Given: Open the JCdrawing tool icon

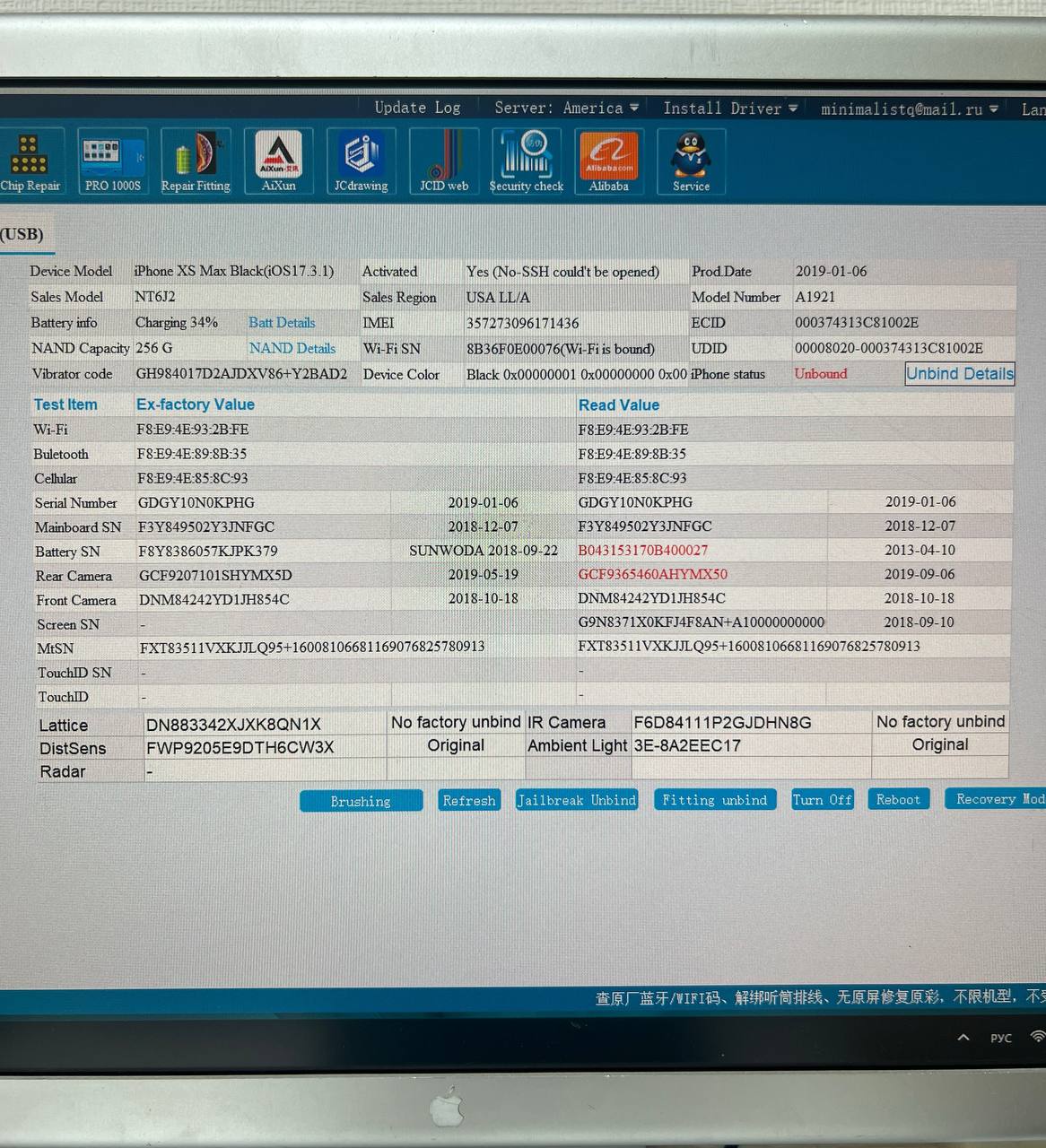Looking at the screenshot, I should coord(362,161).
